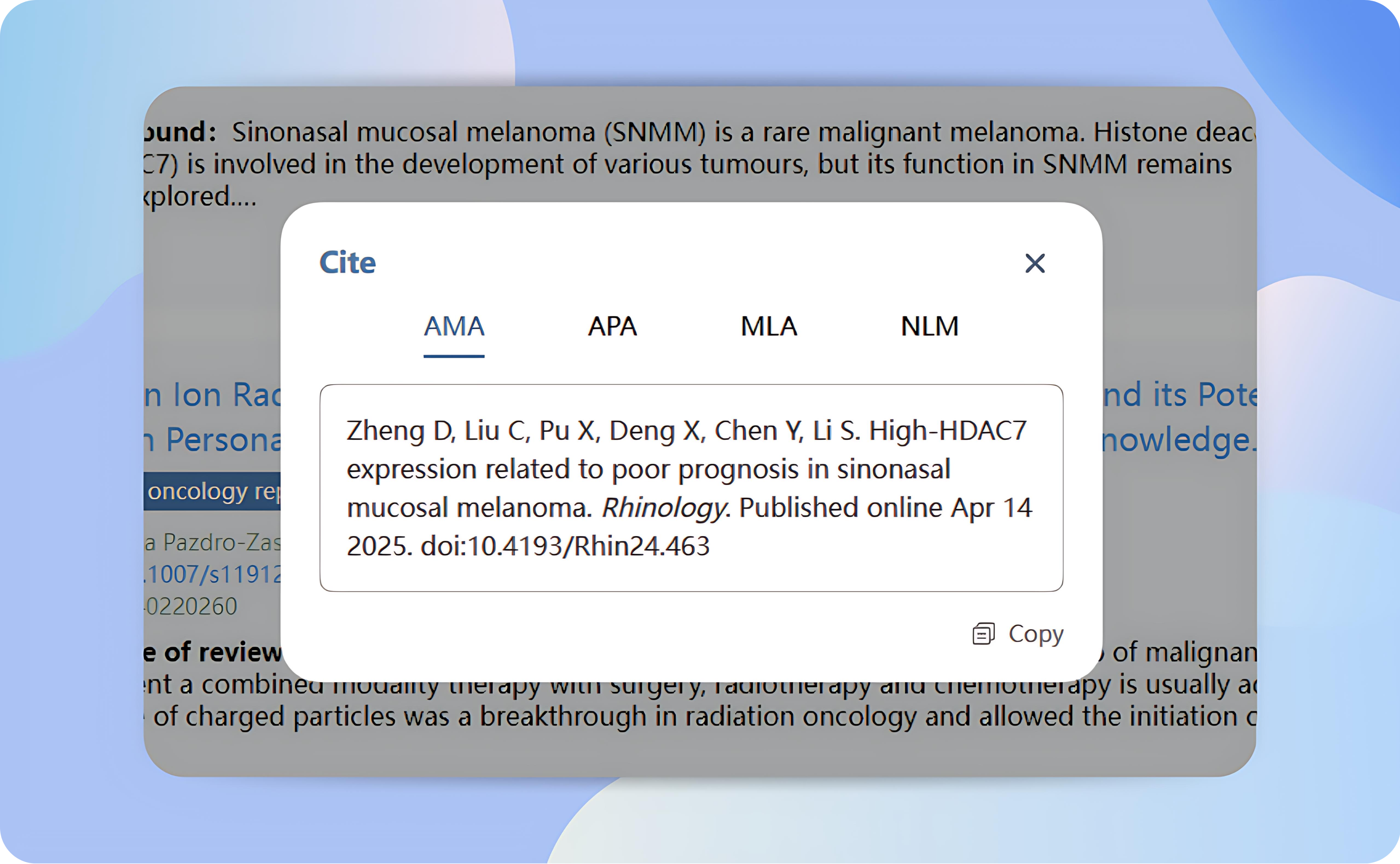Switch to the NLM citation tab
The image size is (1400, 864).
point(929,327)
